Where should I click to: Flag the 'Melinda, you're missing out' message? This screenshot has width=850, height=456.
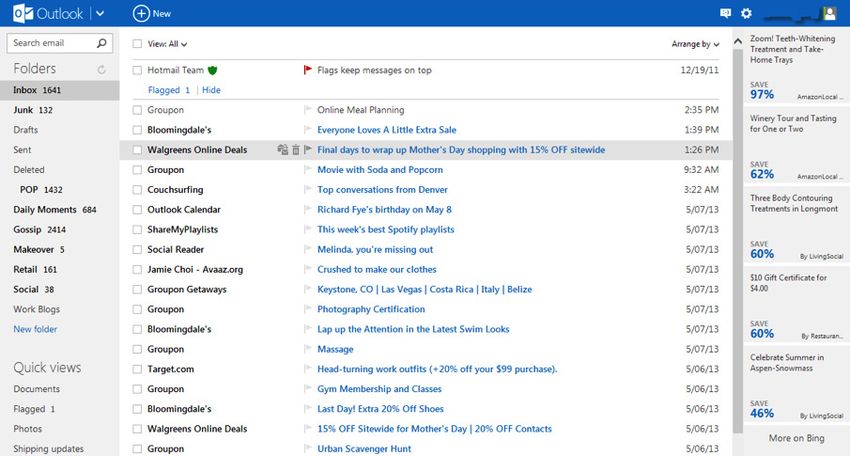308,249
